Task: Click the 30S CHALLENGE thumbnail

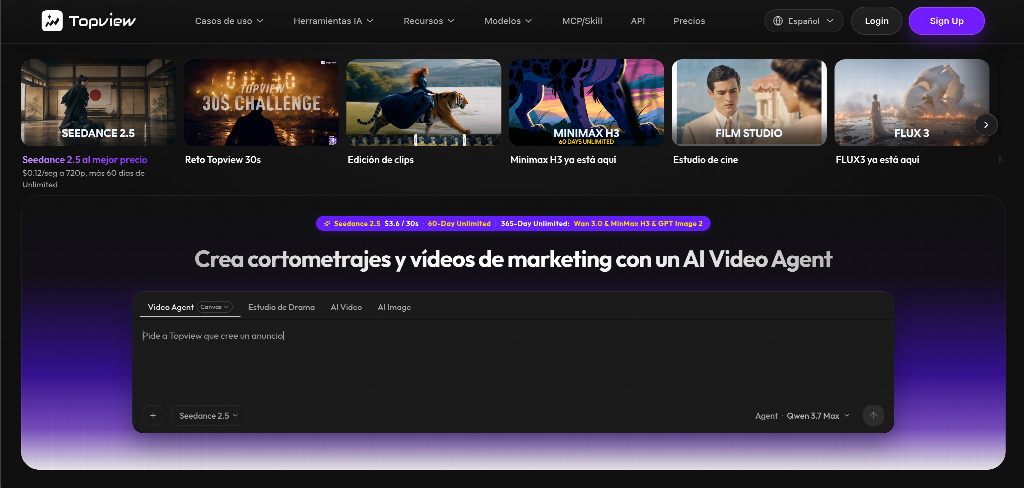Action: [x=261, y=102]
